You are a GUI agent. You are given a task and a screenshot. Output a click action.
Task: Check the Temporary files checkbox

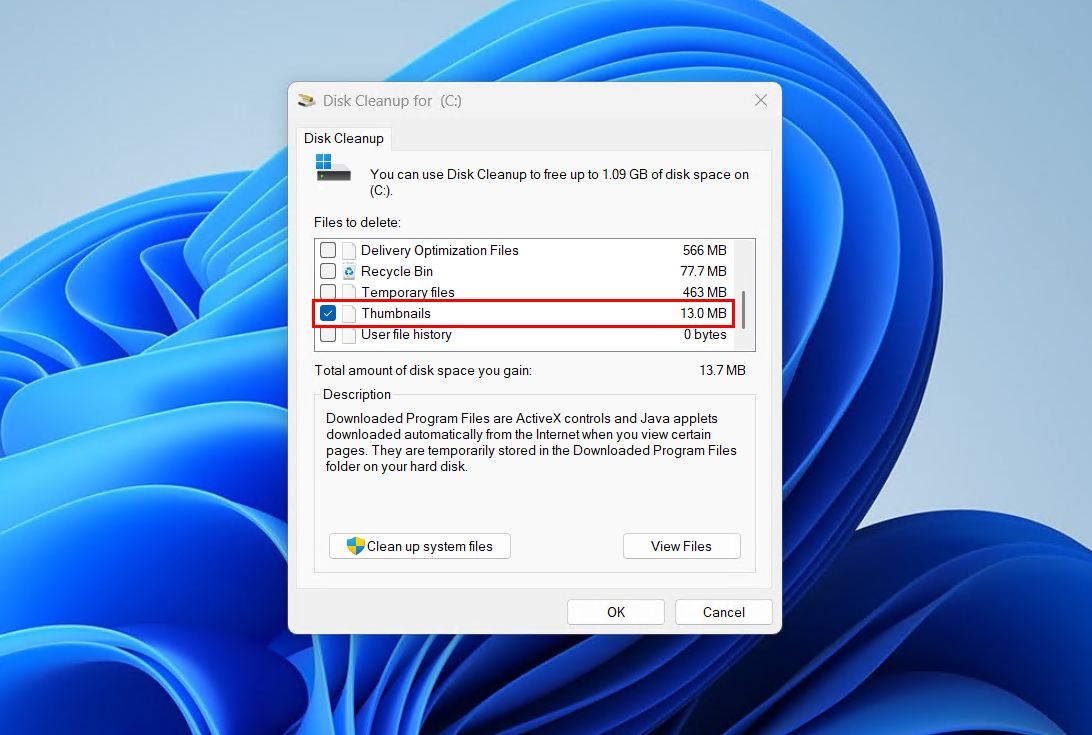point(327,291)
